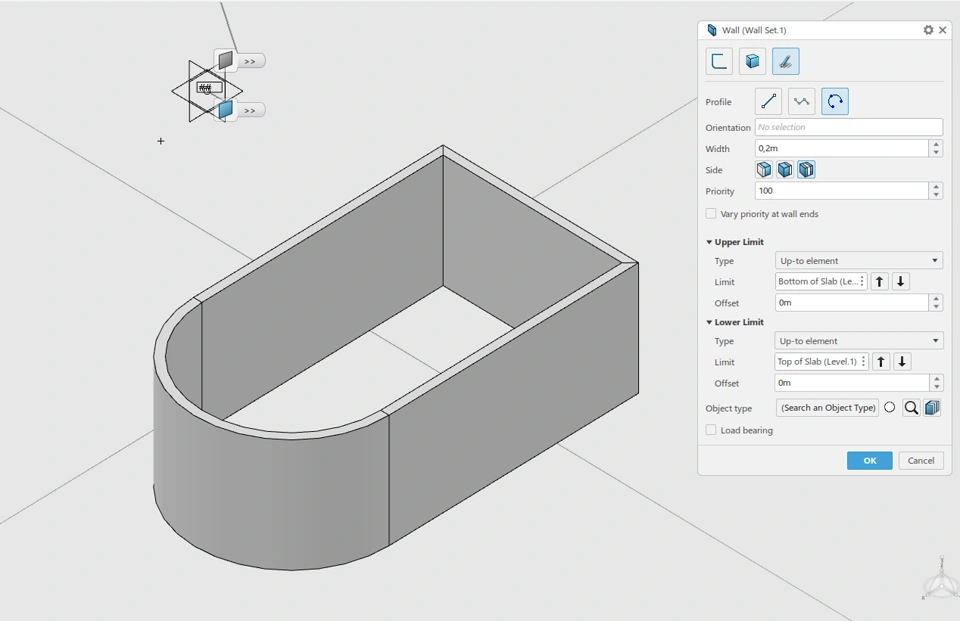Enable Vary priority at wall ends

point(711,214)
